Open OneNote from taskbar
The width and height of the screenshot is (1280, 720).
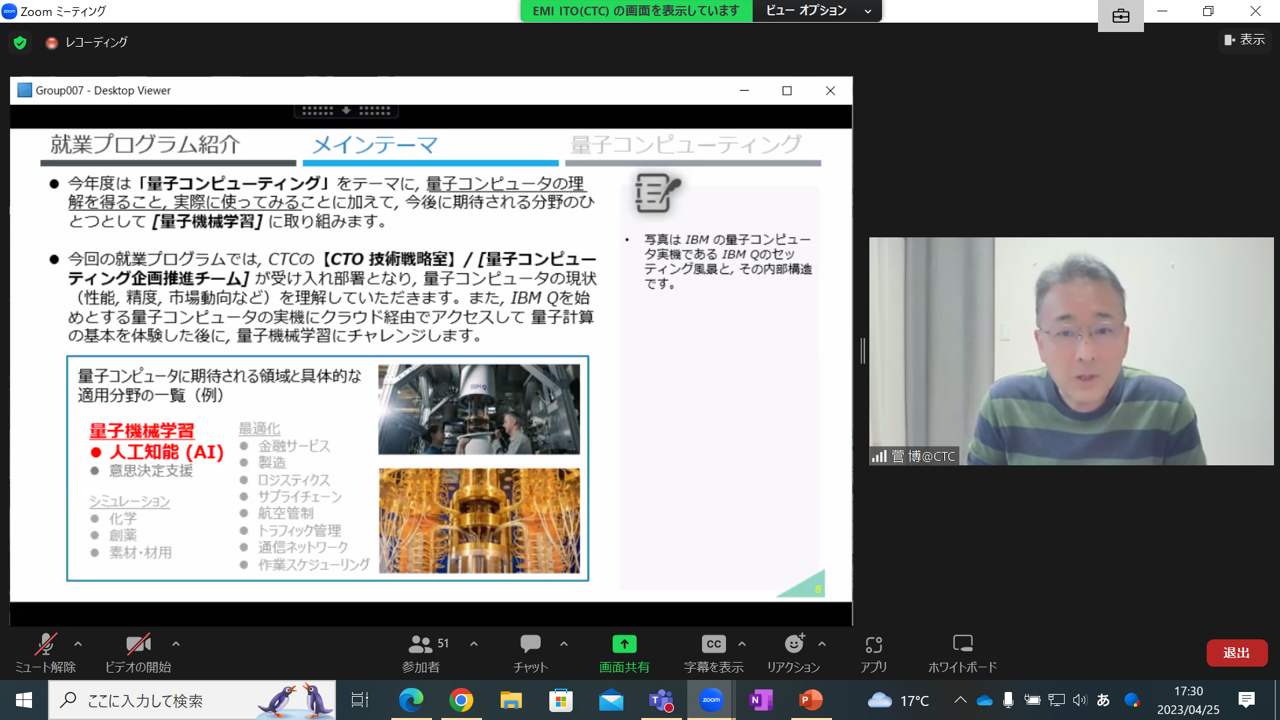(x=761, y=700)
